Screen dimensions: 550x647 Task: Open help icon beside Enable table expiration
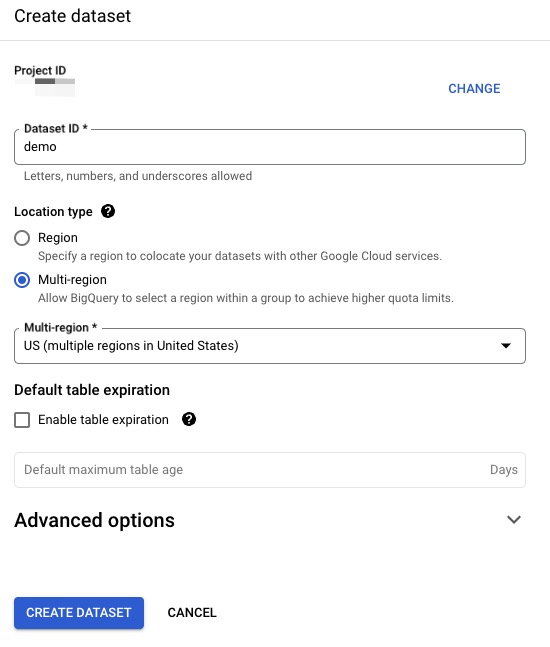189,419
